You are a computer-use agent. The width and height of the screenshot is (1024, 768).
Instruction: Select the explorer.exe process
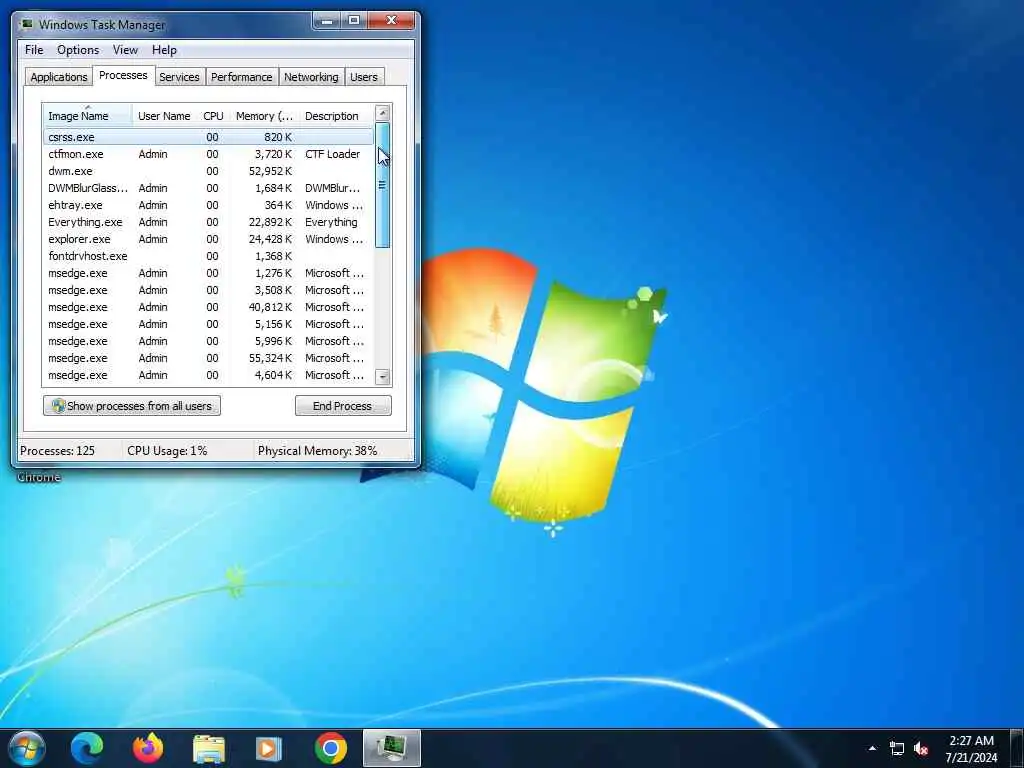click(208, 239)
